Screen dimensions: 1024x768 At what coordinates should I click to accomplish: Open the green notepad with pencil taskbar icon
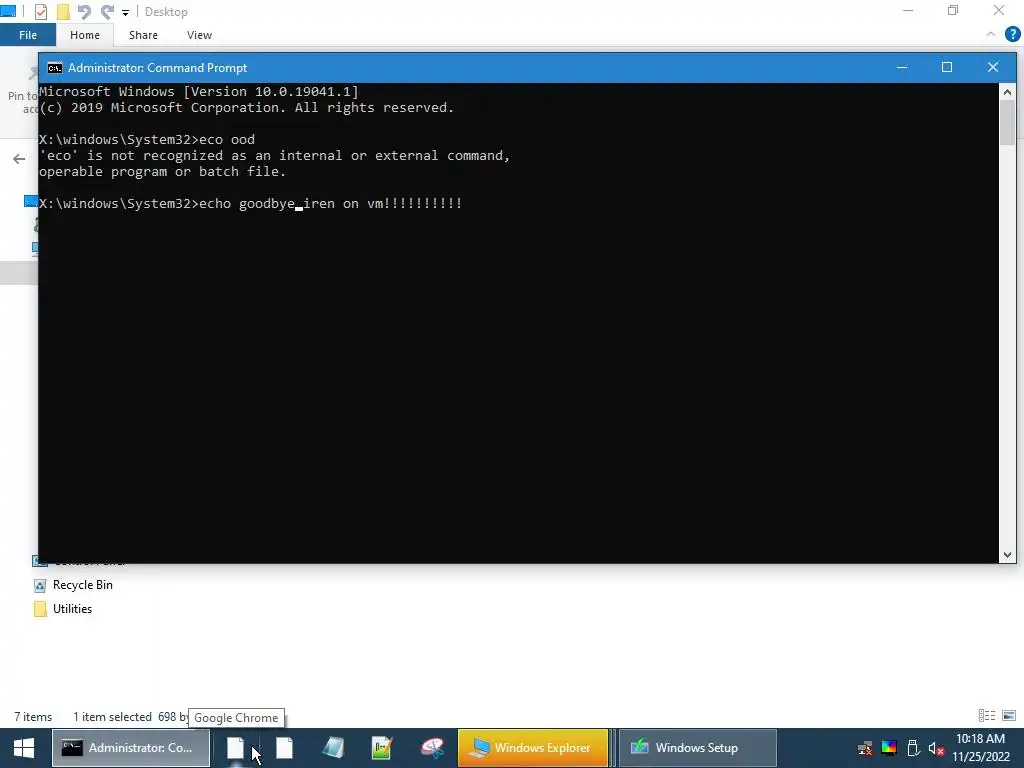tap(382, 748)
